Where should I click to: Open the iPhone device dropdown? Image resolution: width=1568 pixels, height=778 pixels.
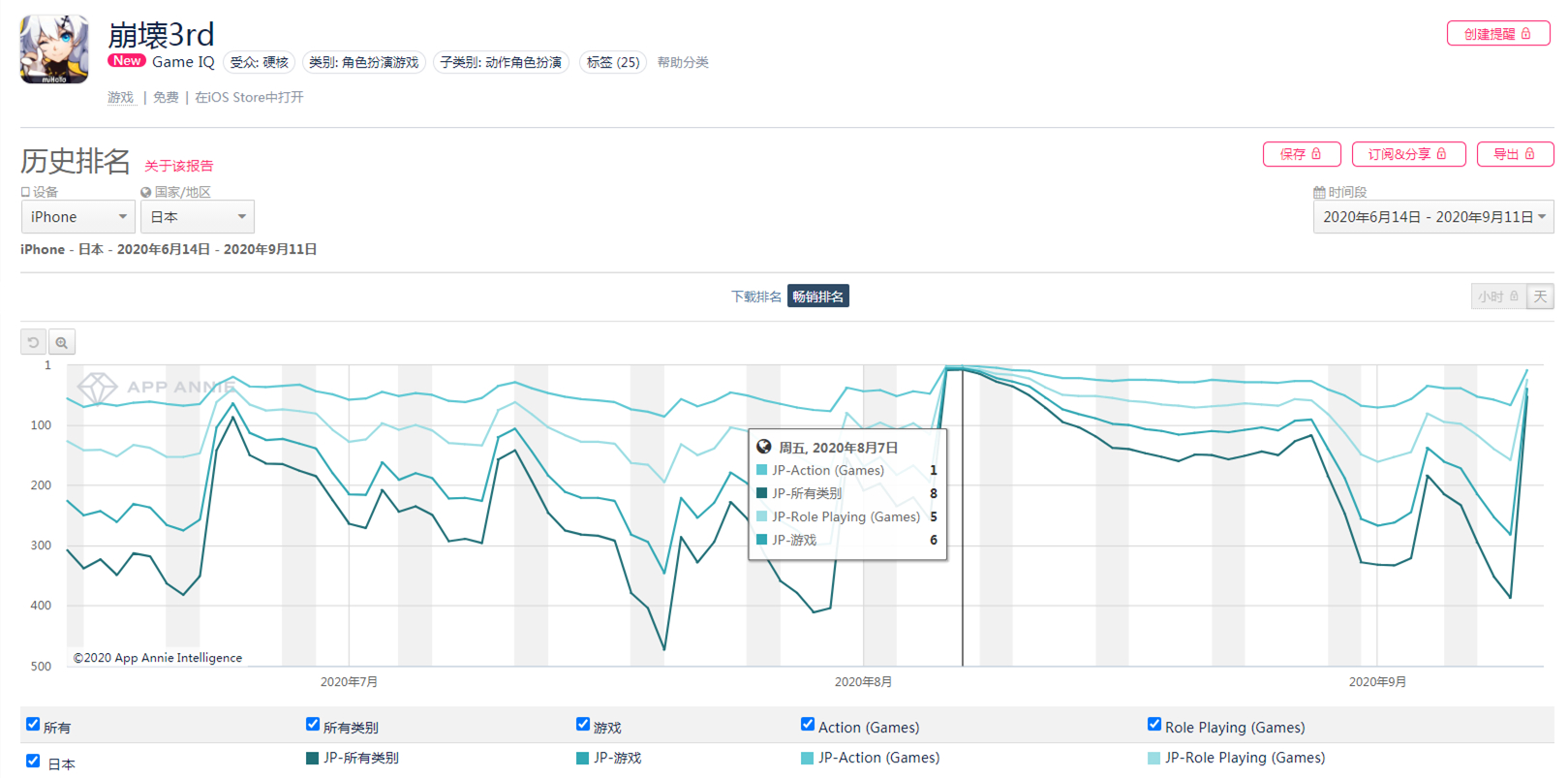(78, 217)
